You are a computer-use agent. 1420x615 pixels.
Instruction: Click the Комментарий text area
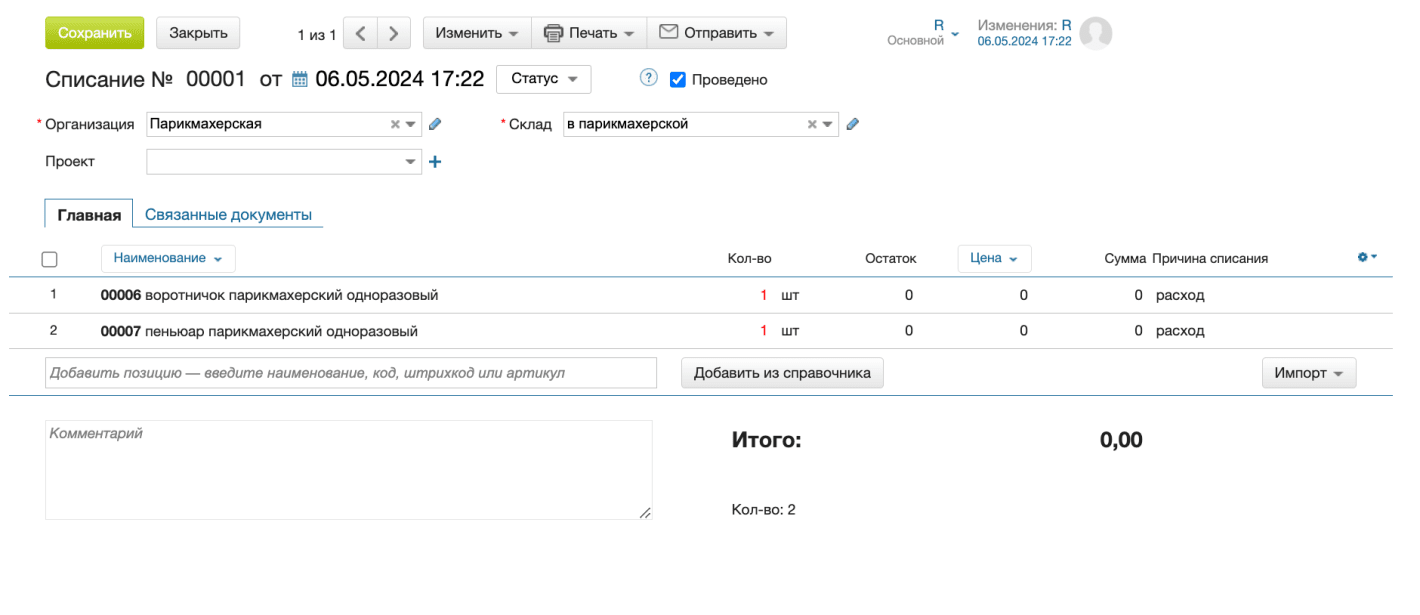347,468
